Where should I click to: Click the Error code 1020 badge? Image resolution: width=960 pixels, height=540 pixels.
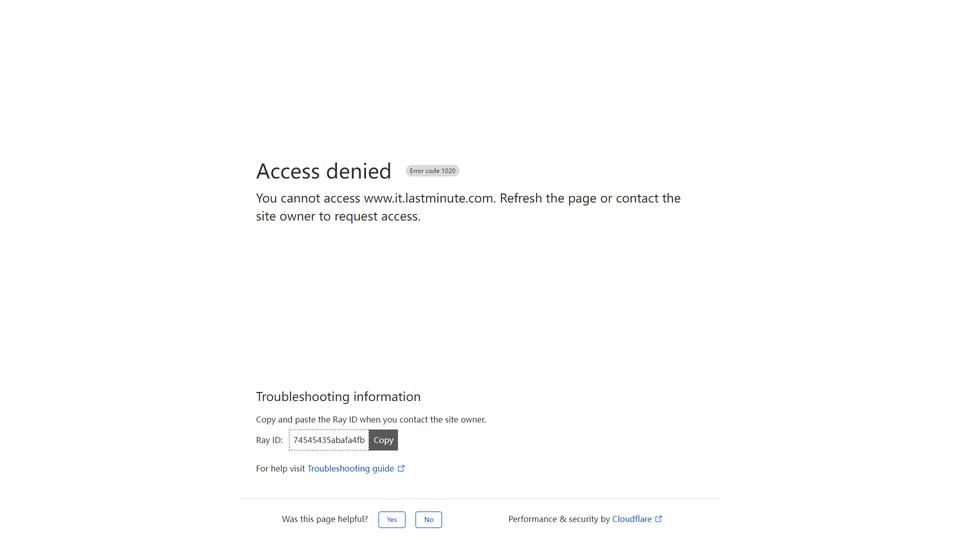[432, 171]
